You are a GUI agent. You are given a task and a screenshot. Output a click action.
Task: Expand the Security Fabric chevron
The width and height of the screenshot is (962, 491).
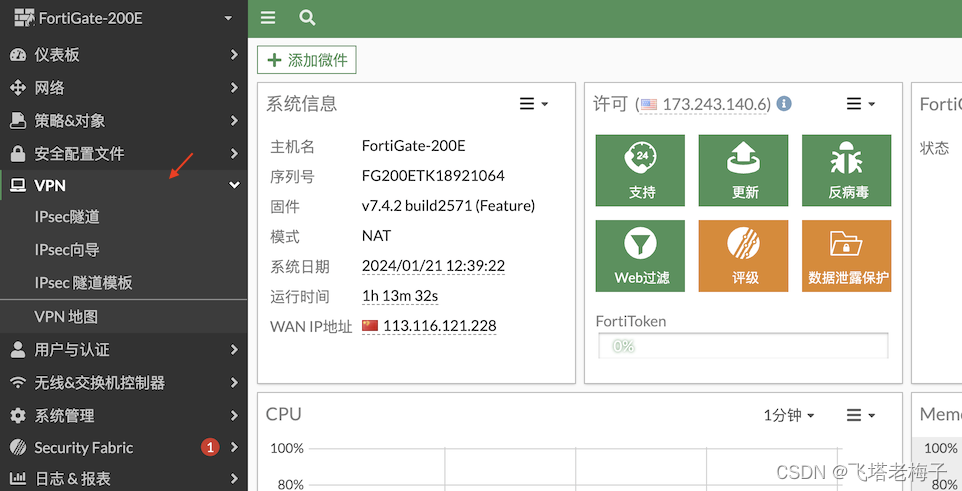tap(234, 447)
